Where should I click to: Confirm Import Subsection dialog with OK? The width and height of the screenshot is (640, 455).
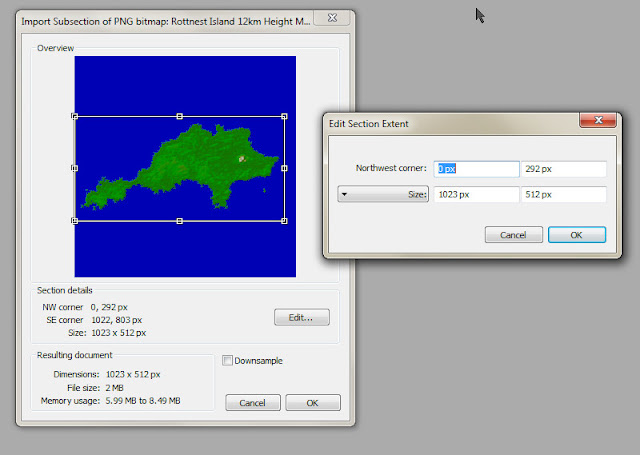313,403
